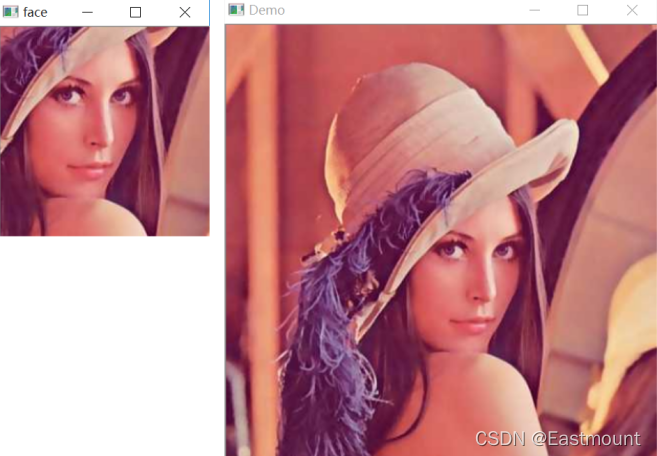Maximize the Demo window
Screen dimensions: 657x456
[582, 10]
